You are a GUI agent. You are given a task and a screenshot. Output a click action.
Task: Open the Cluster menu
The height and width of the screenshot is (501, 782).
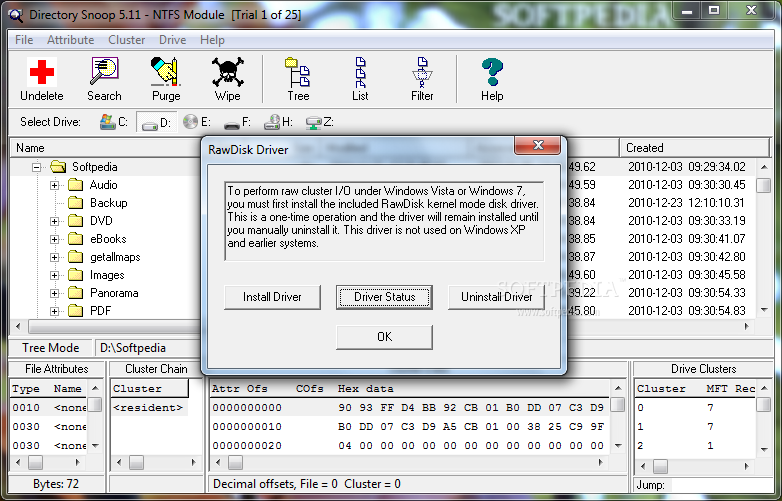pos(127,40)
